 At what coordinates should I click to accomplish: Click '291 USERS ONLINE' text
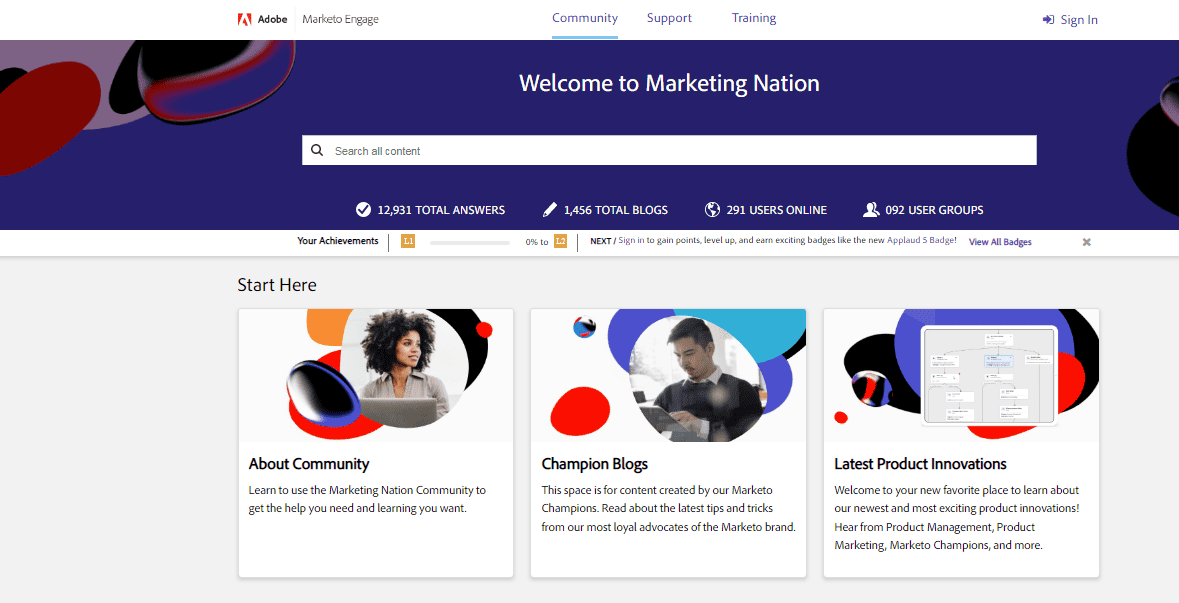click(777, 211)
